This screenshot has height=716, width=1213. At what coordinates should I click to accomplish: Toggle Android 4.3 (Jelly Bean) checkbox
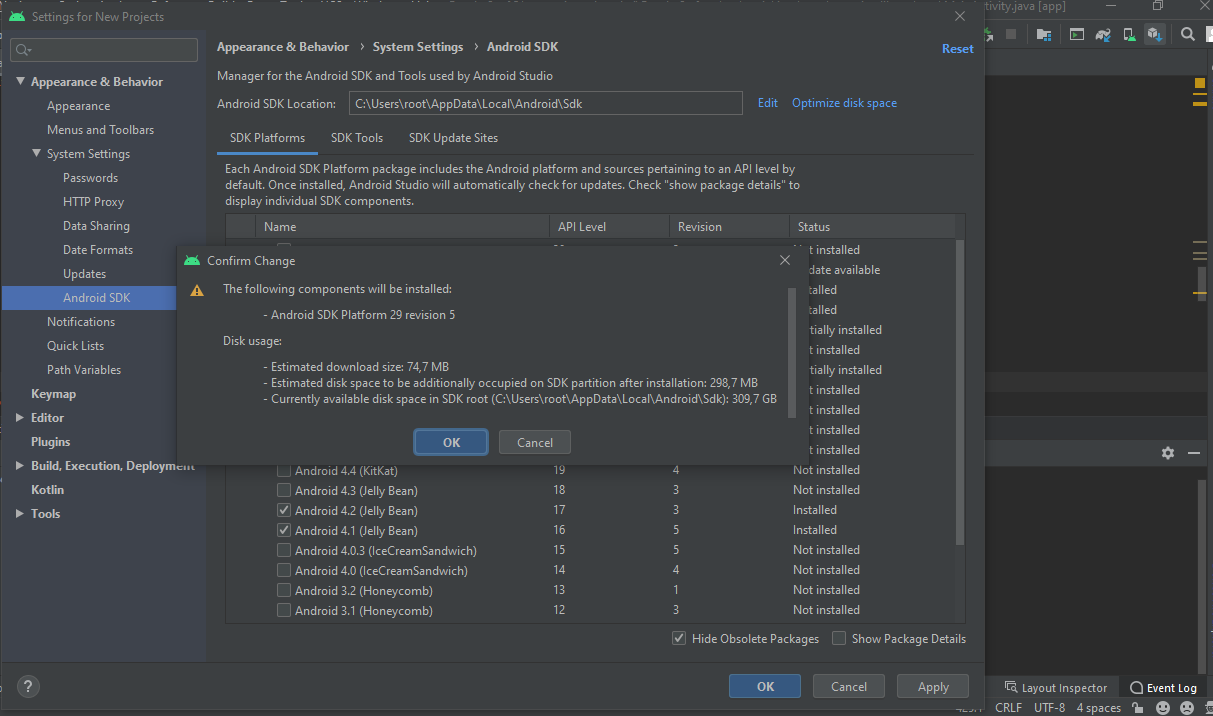click(x=284, y=490)
